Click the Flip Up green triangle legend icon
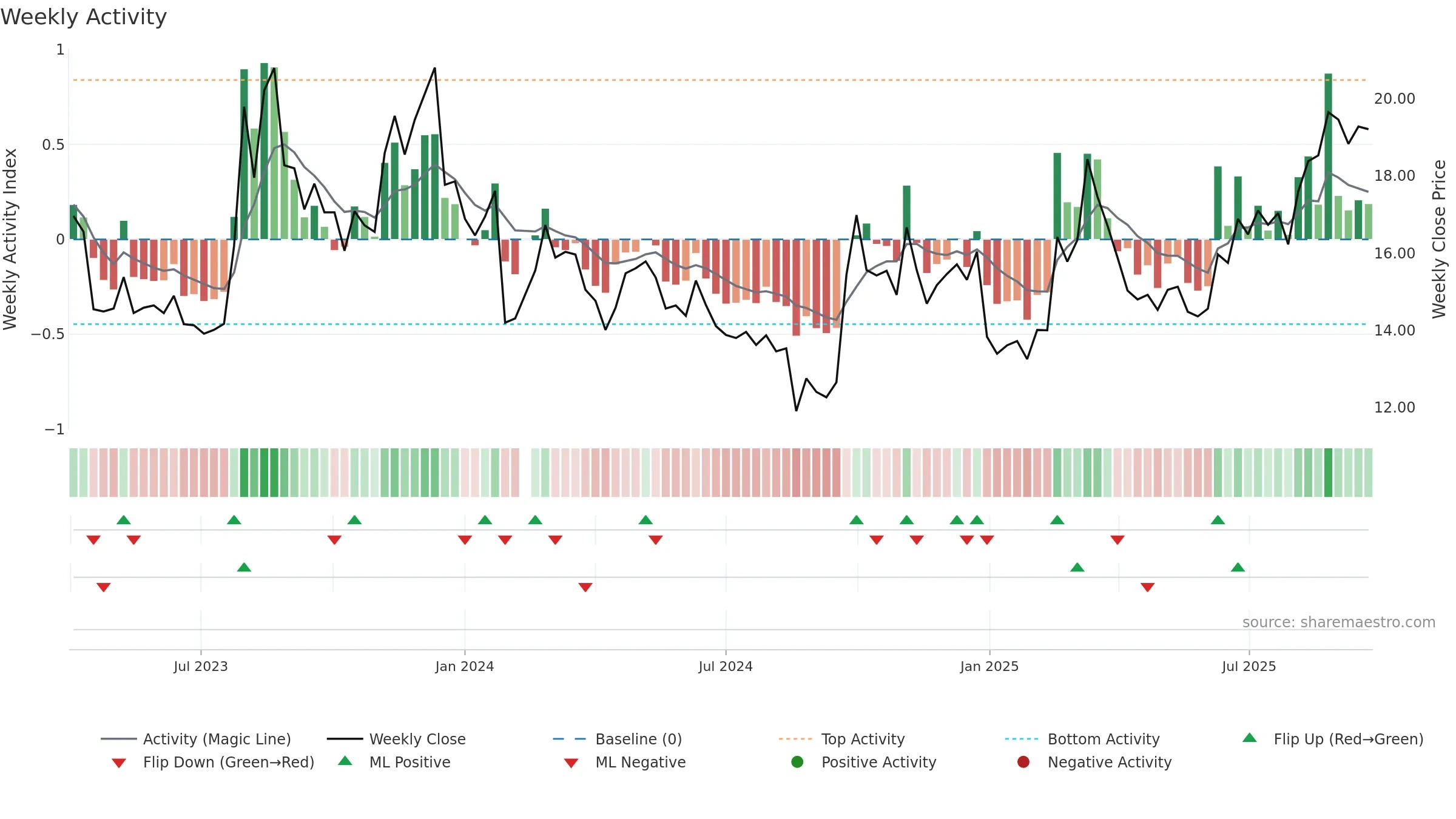The image size is (1456, 819). pos(1250,738)
